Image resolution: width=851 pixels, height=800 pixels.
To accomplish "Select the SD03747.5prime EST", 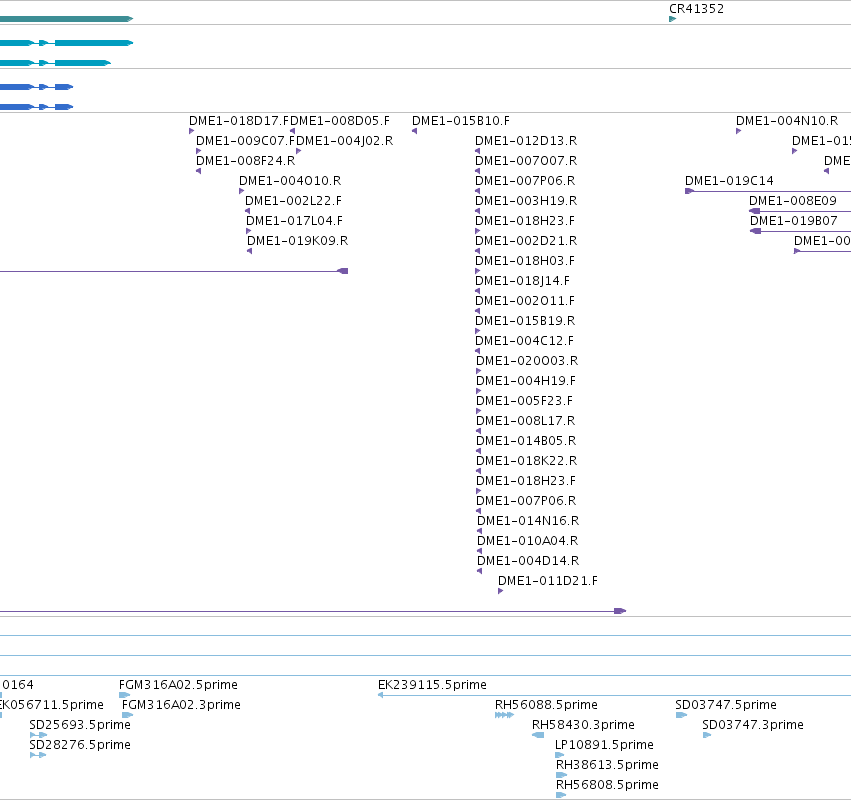I will click(726, 705).
